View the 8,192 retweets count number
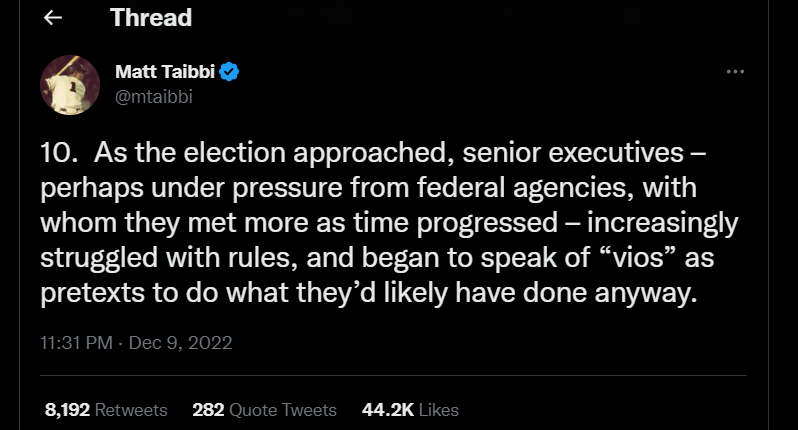This screenshot has height=430, width=798. [x=65, y=409]
